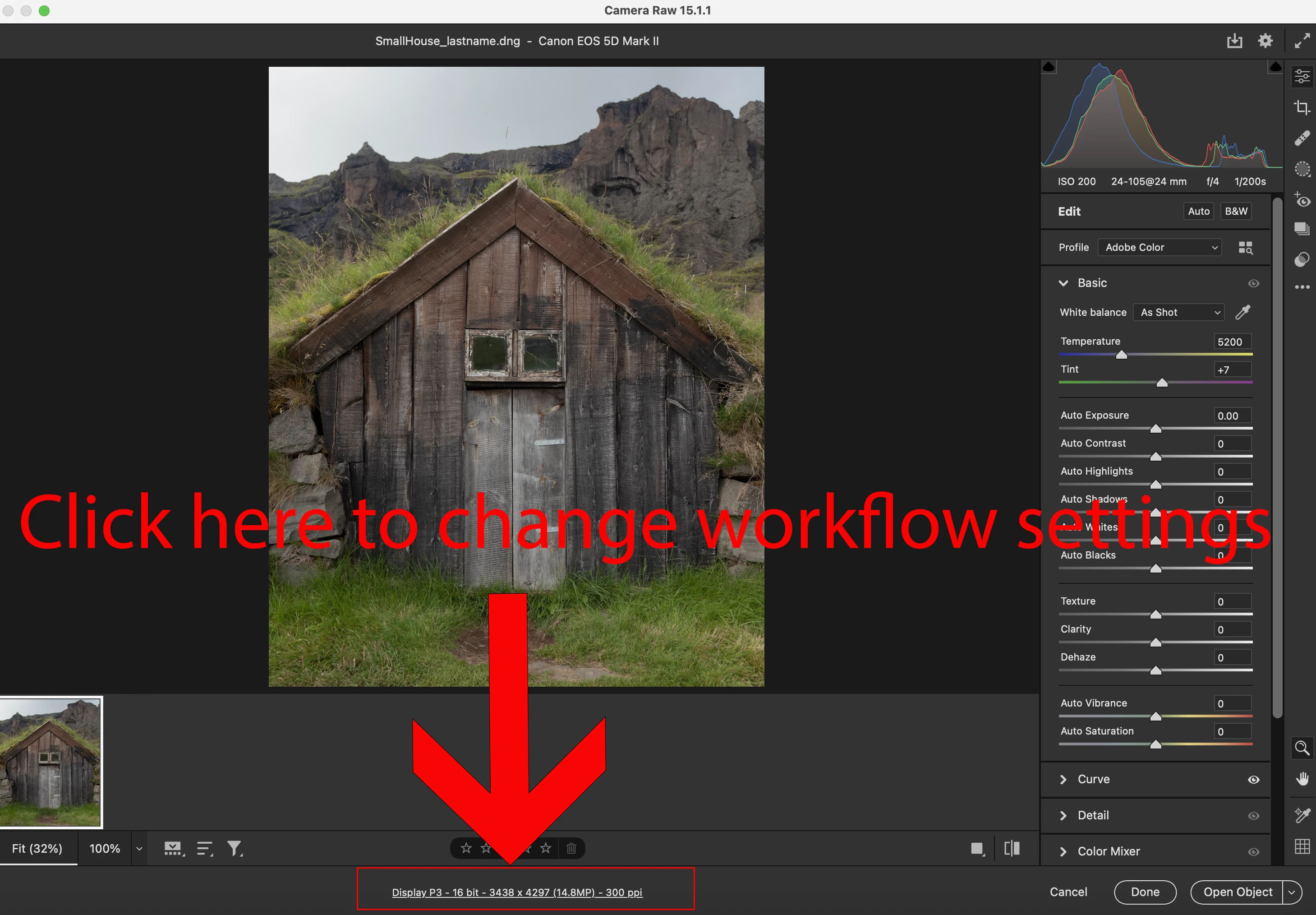Click the White Balance eyedropper tool
The width and height of the screenshot is (1316, 915).
1242,313
